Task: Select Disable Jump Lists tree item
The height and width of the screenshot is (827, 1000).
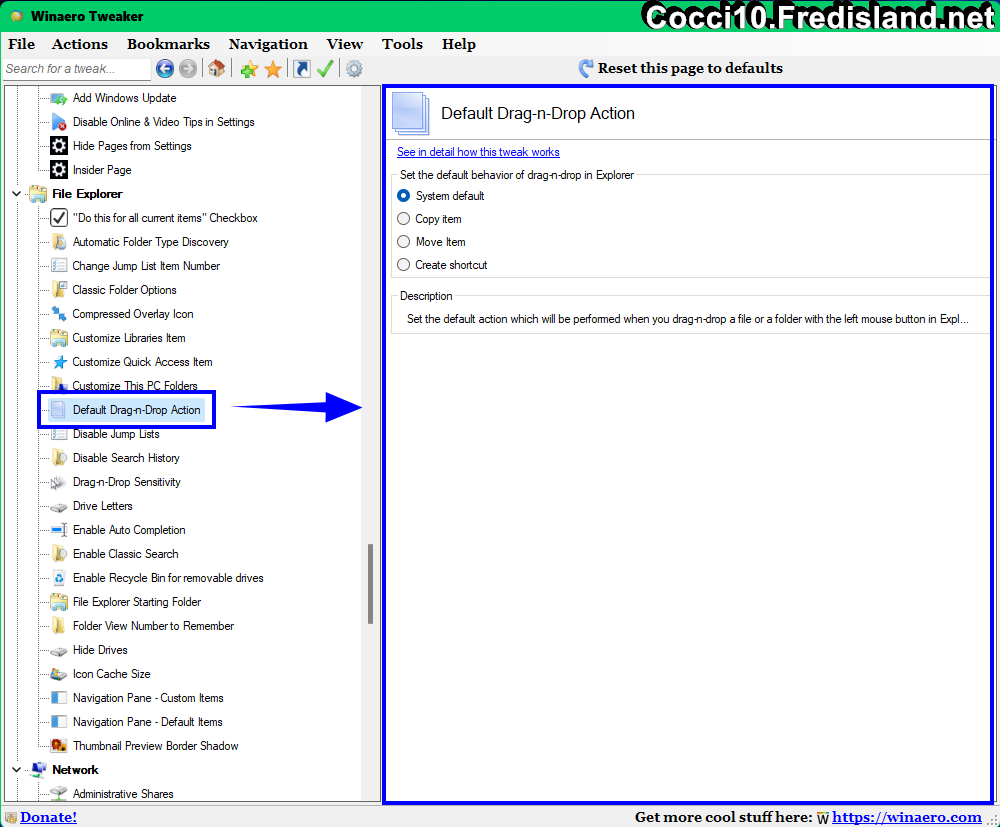Action: click(116, 434)
